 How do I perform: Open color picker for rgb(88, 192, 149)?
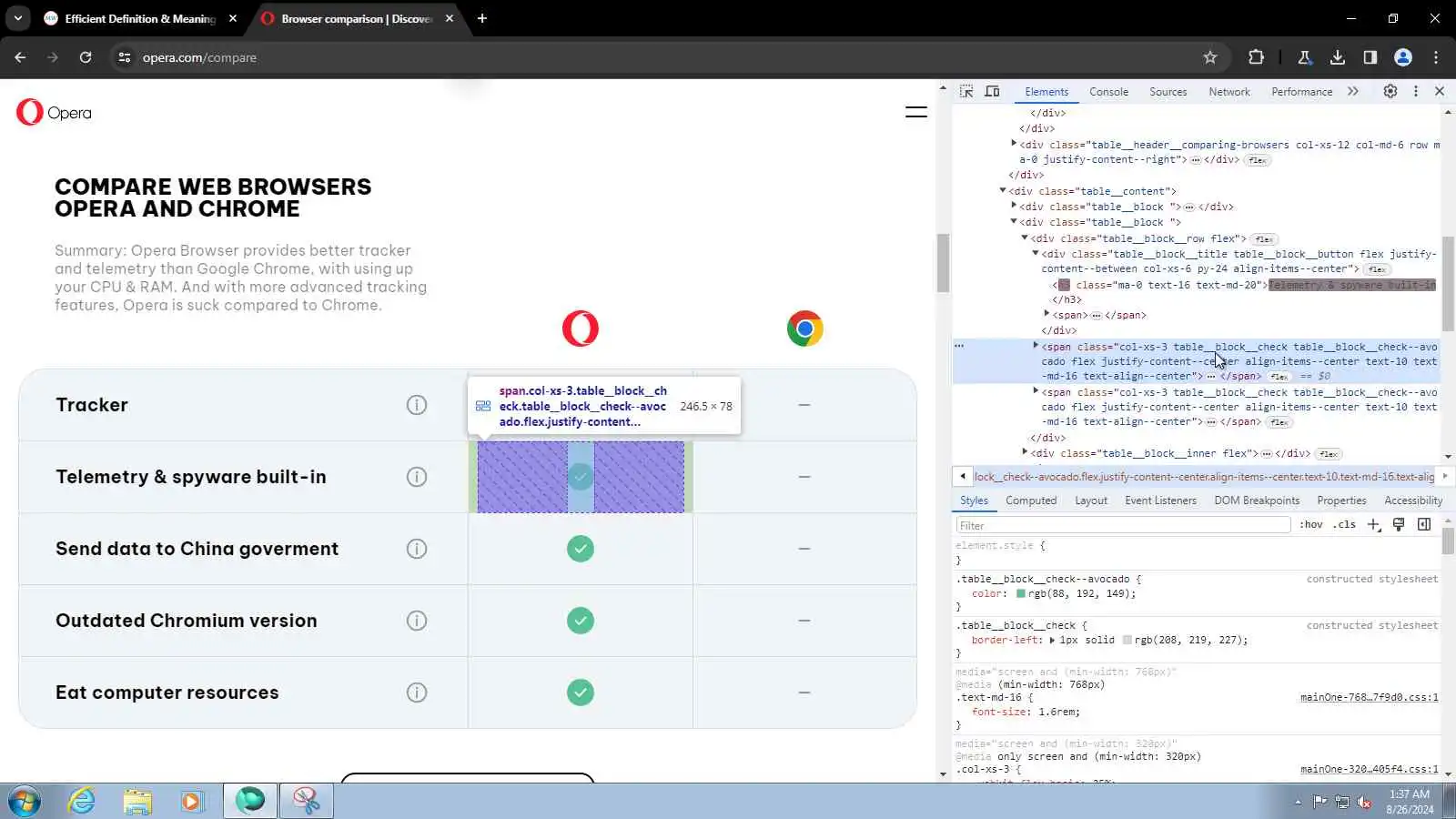[x=1021, y=593]
